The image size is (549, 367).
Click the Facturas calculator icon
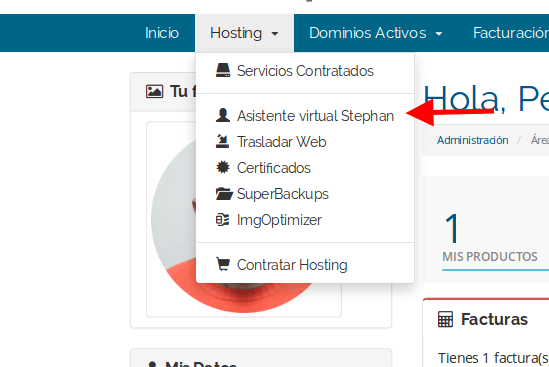coord(445,319)
